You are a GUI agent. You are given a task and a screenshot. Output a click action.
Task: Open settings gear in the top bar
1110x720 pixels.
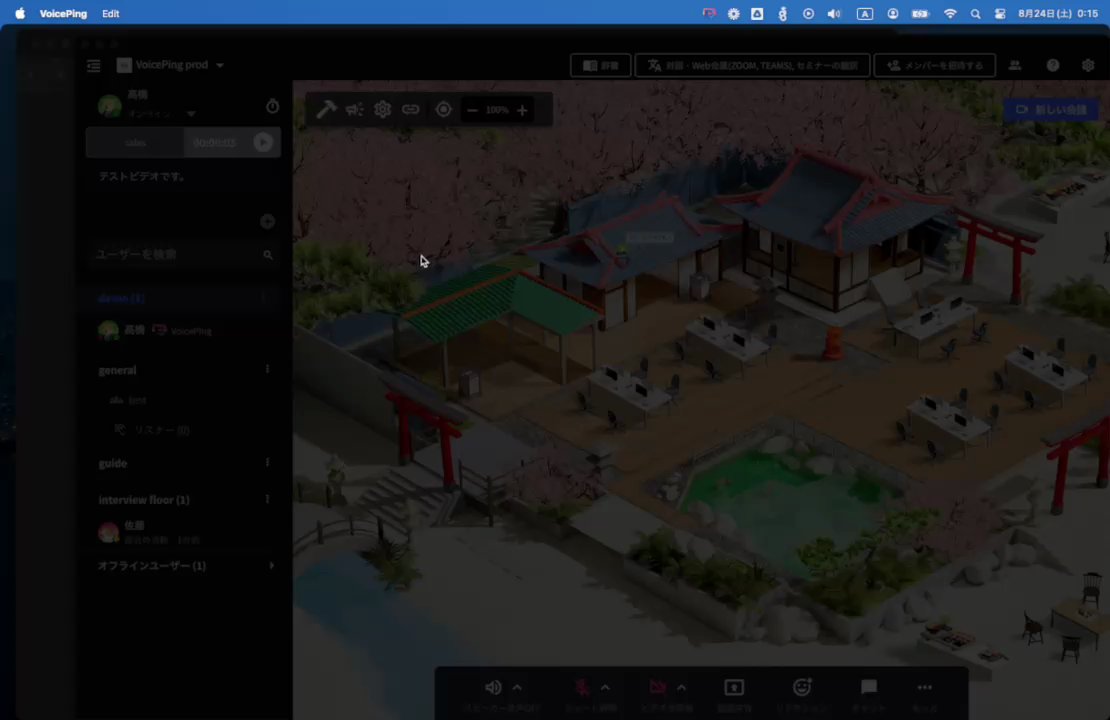click(x=1088, y=65)
